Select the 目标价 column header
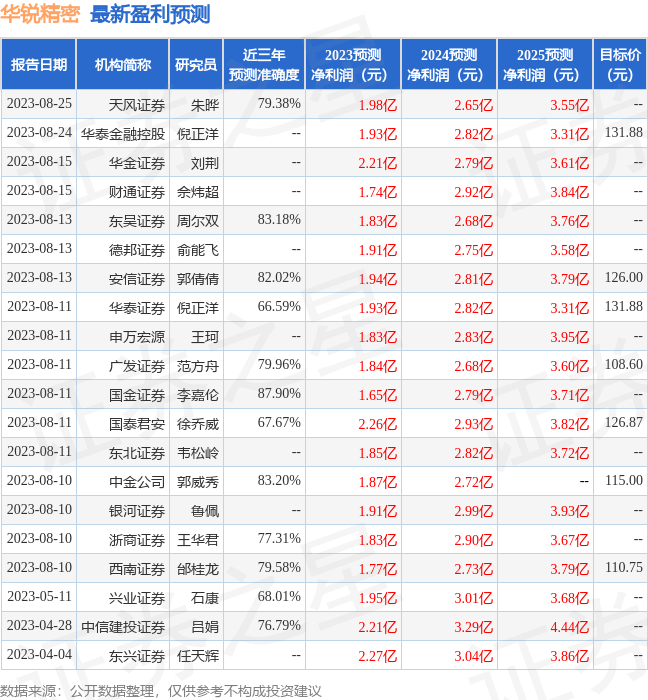This screenshot has width=648, height=700. tap(620, 64)
